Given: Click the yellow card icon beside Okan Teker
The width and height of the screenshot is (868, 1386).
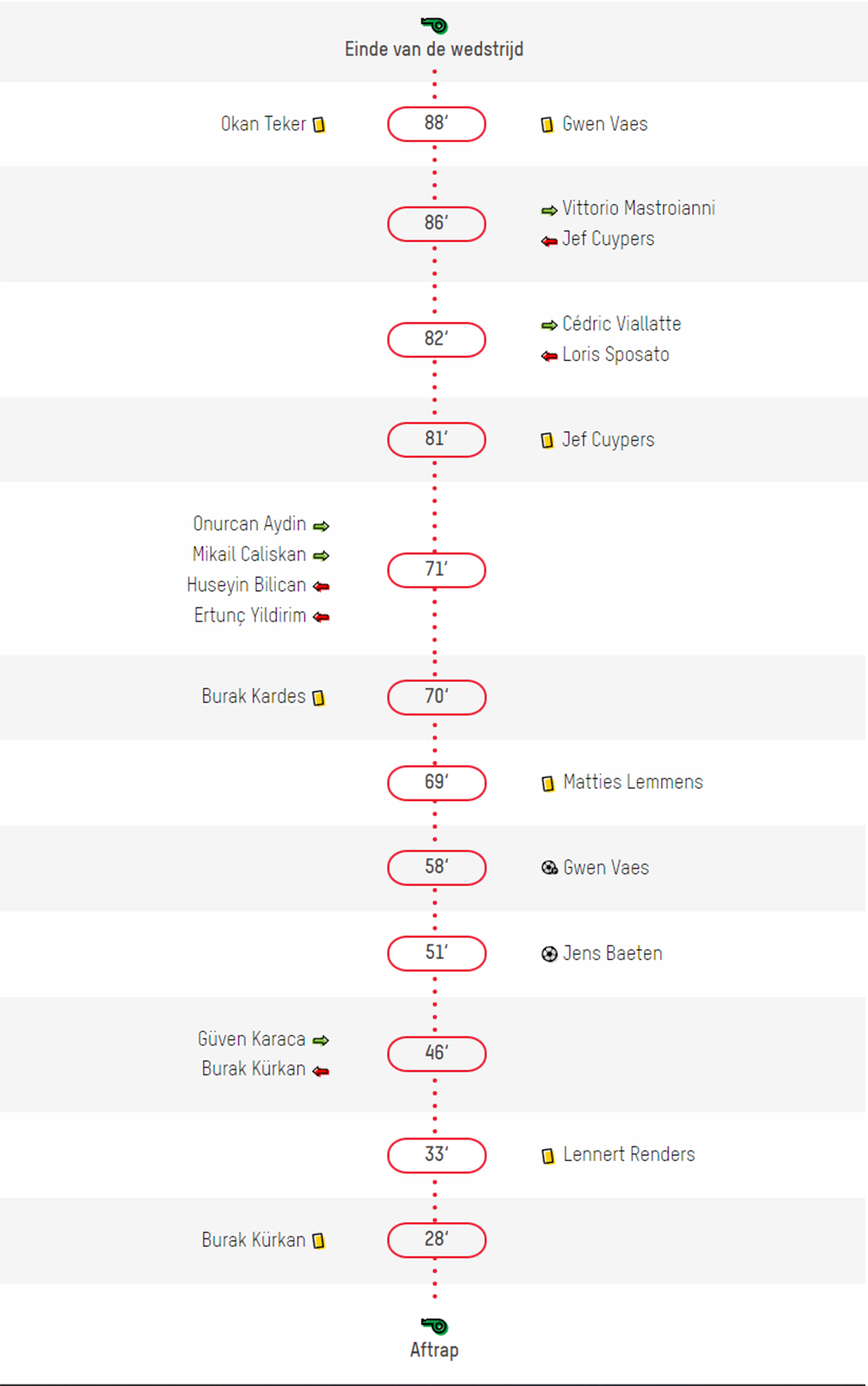Looking at the screenshot, I should [319, 125].
